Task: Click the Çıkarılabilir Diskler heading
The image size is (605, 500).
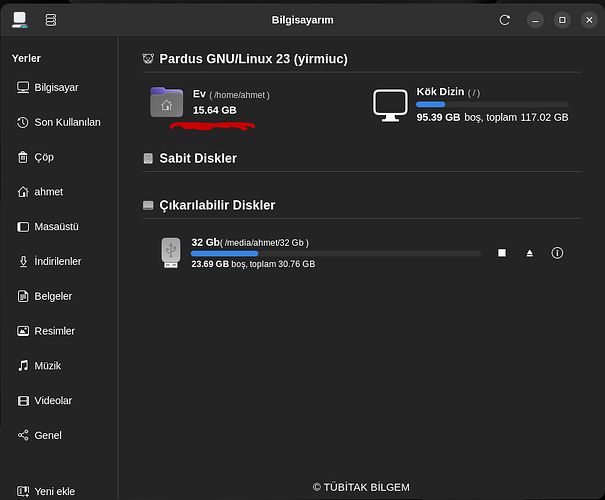Action: tap(217, 205)
